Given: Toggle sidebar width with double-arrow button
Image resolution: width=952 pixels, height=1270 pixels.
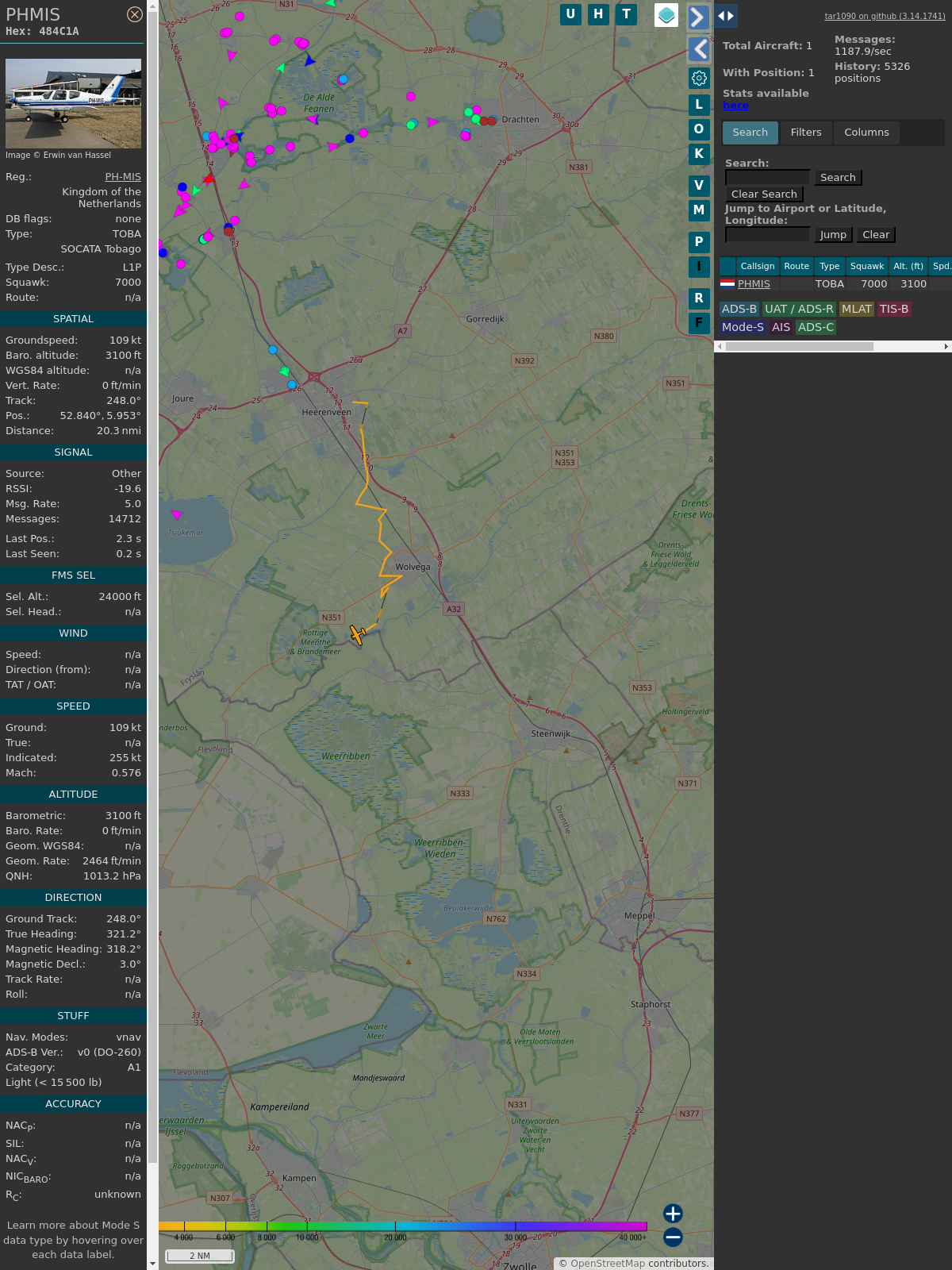Looking at the screenshot, I should coord(726,16).
